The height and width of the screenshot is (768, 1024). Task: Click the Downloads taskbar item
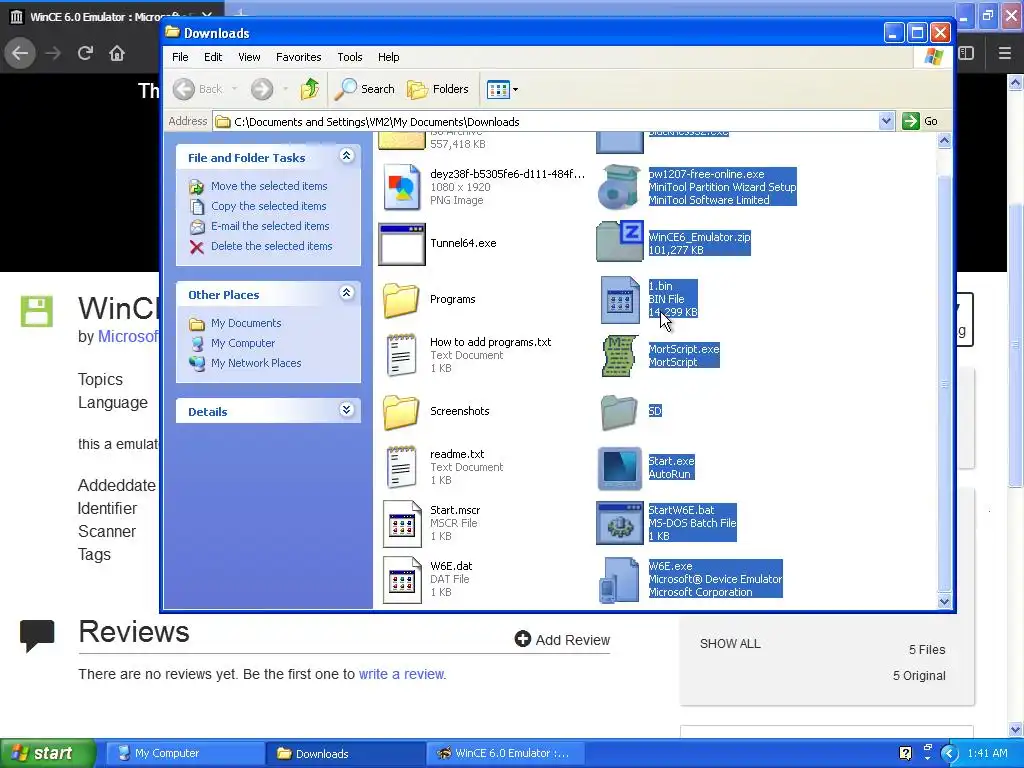tap(345, 753)
